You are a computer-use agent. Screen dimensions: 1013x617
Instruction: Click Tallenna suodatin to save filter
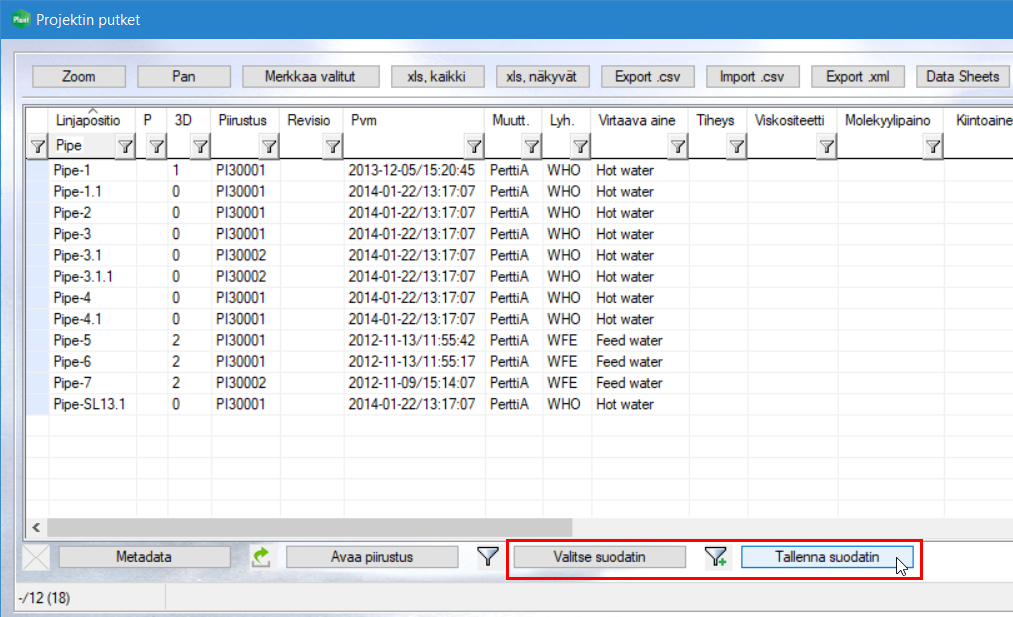(x=827, y=557)
